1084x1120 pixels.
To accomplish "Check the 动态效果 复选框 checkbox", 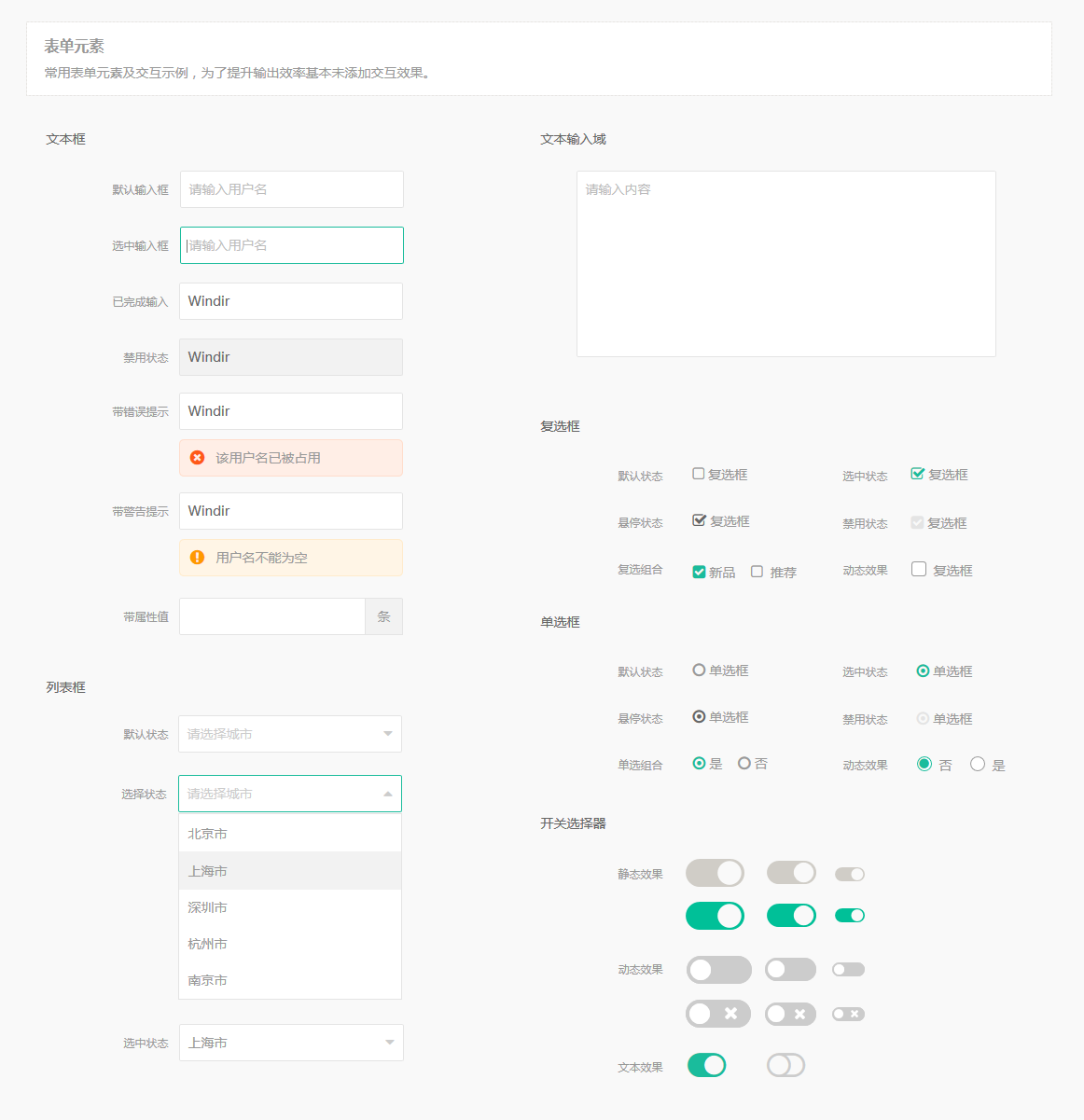I will tap(919, 569).
